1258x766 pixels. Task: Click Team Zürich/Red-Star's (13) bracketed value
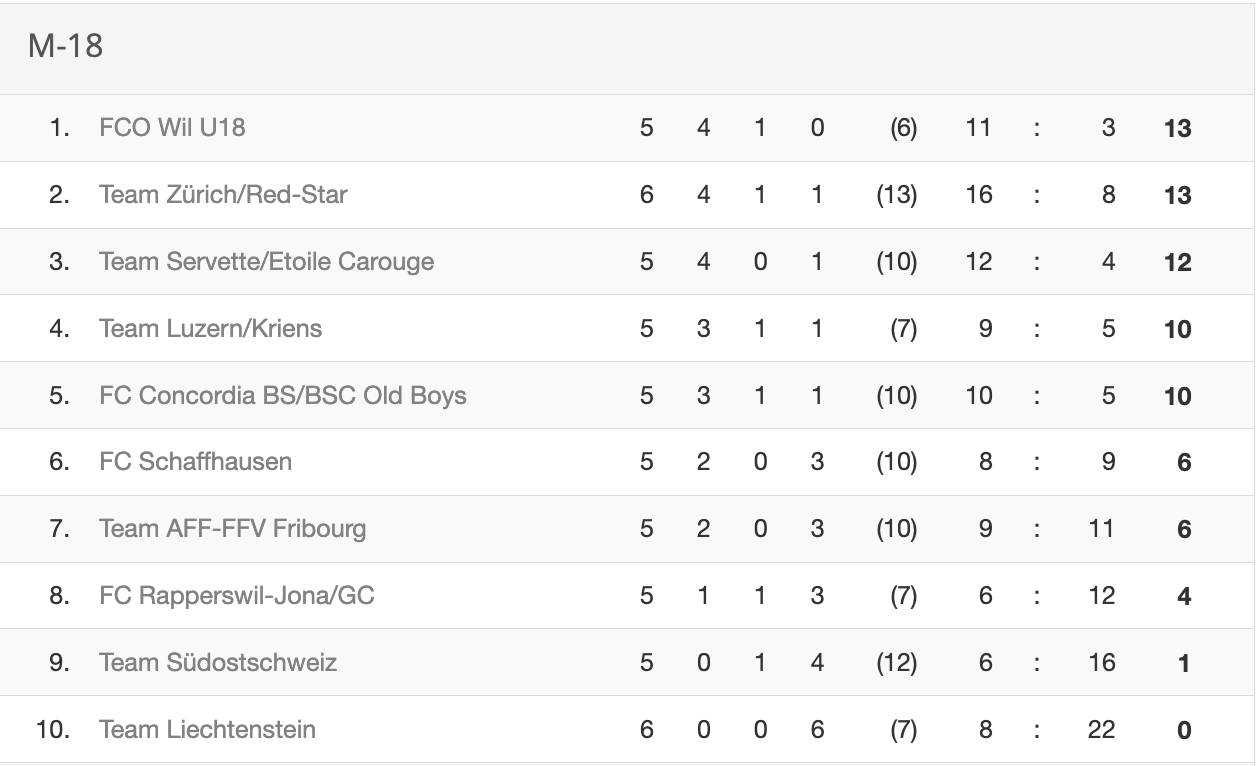(895, 194)
